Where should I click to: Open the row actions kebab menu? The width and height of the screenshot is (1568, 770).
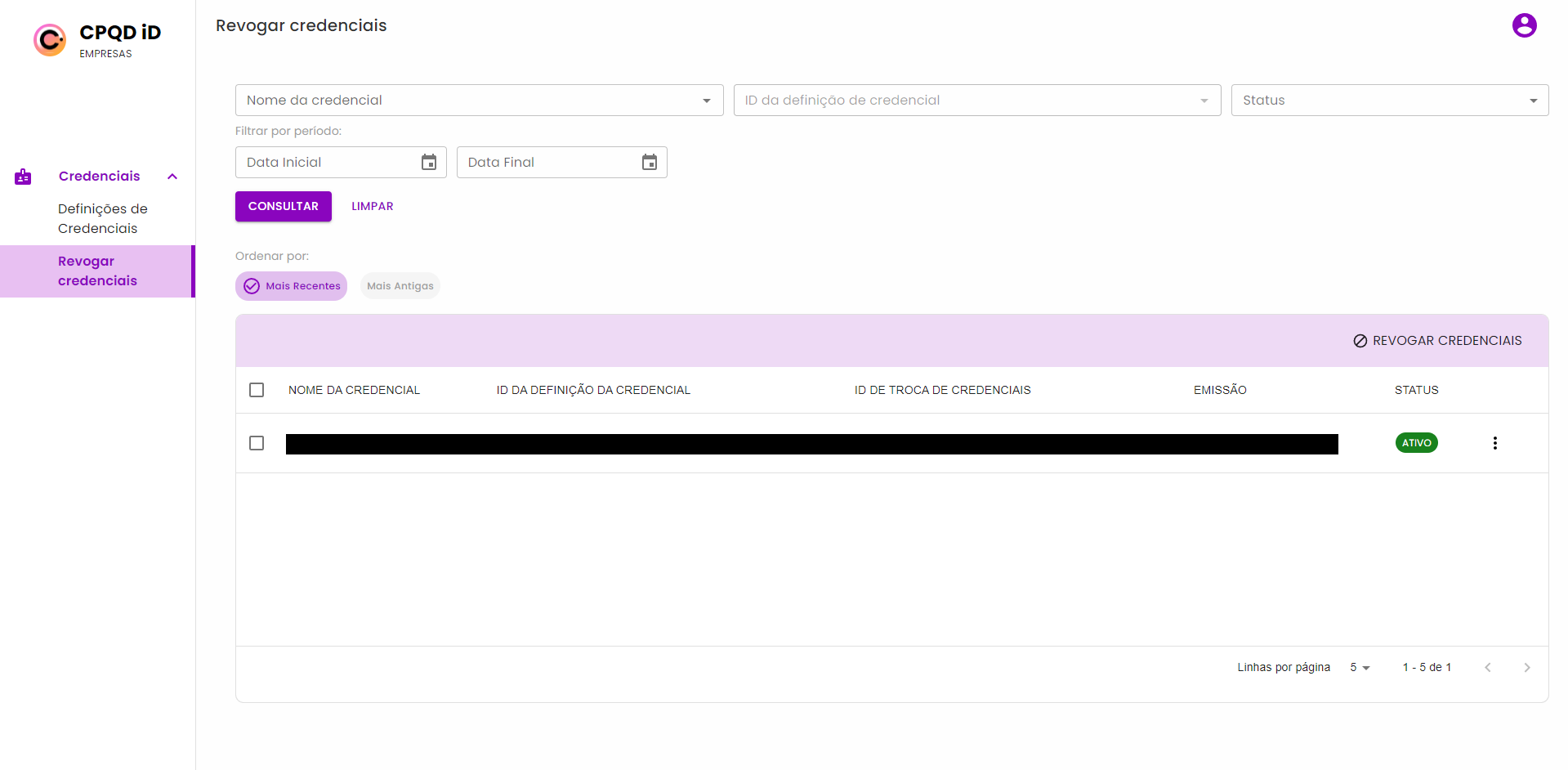click(x=1494, y=442)
